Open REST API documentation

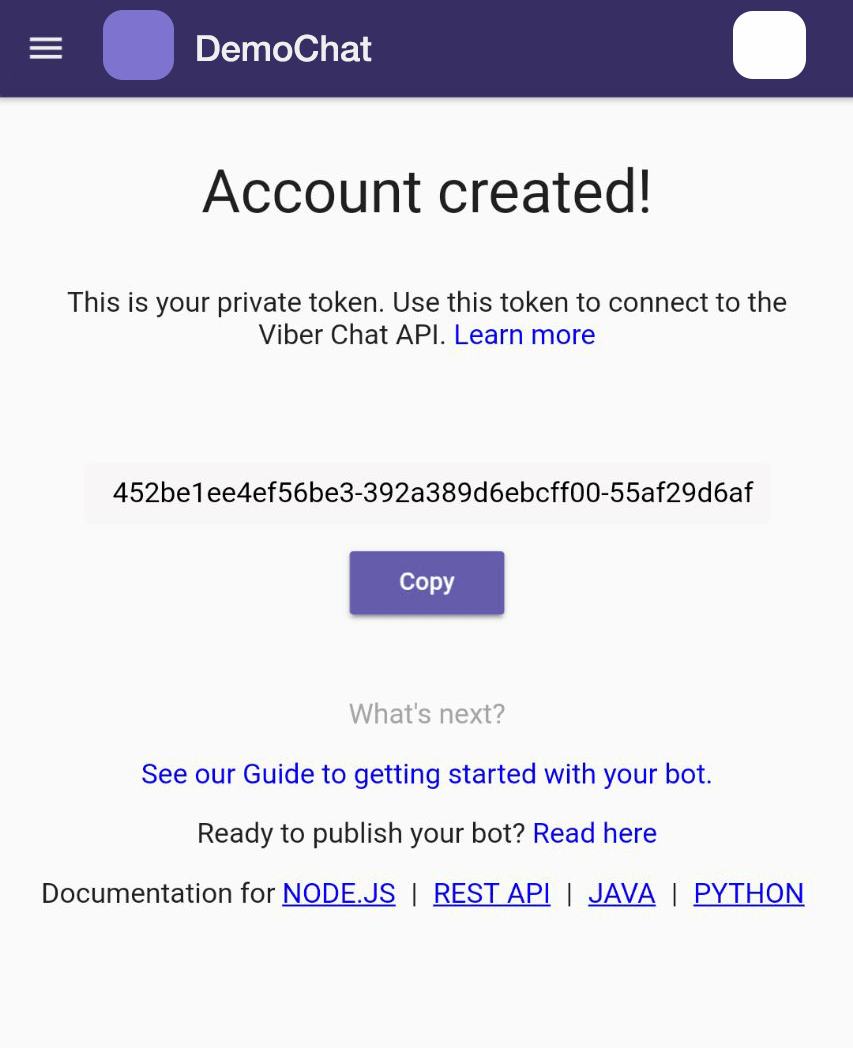(x=491, y=894)
